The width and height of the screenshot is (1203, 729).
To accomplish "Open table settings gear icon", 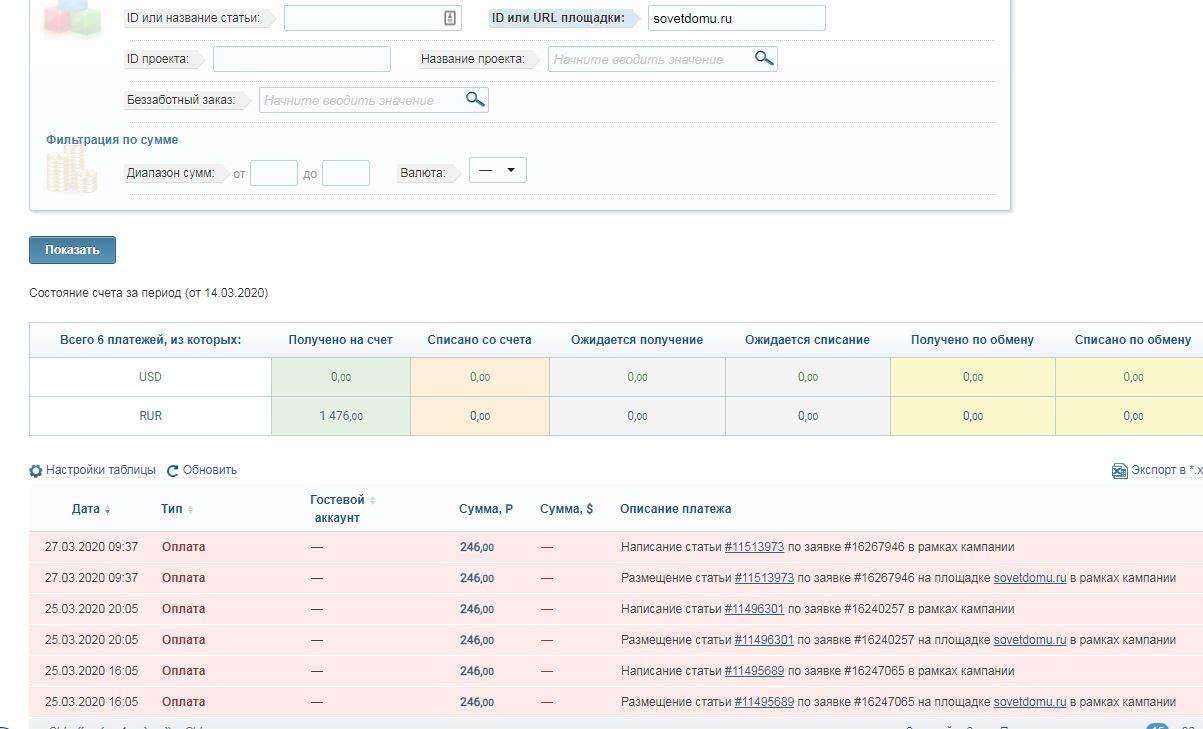I will tap(36, 471).
